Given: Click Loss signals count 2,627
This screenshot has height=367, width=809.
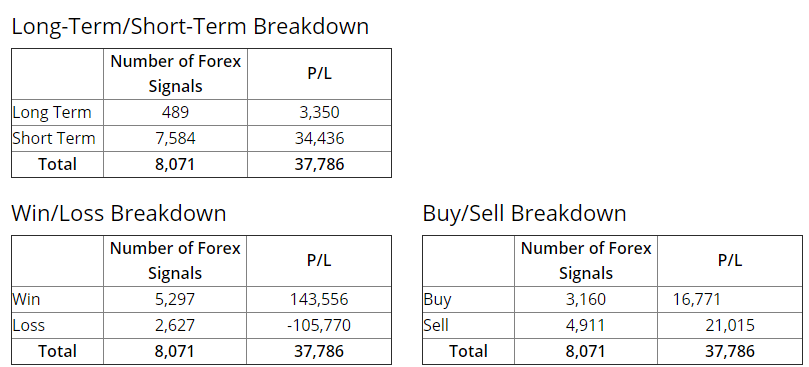Looking at the screenshot, I should (x=174, y=325).
